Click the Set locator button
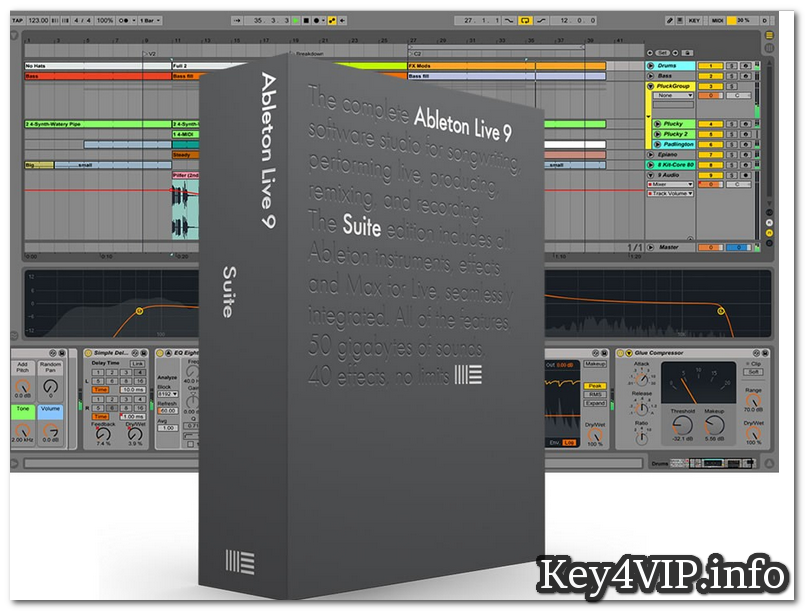Screen dimensions: 805x611 click(x=663, y=52)
